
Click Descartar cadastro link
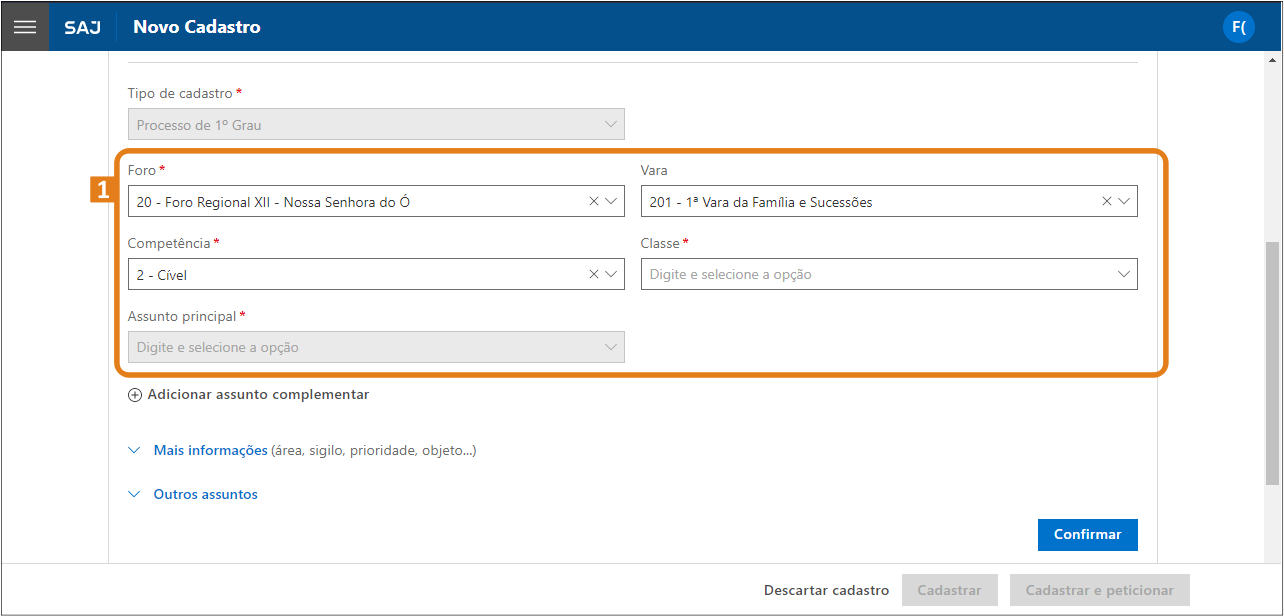[826, 590]
